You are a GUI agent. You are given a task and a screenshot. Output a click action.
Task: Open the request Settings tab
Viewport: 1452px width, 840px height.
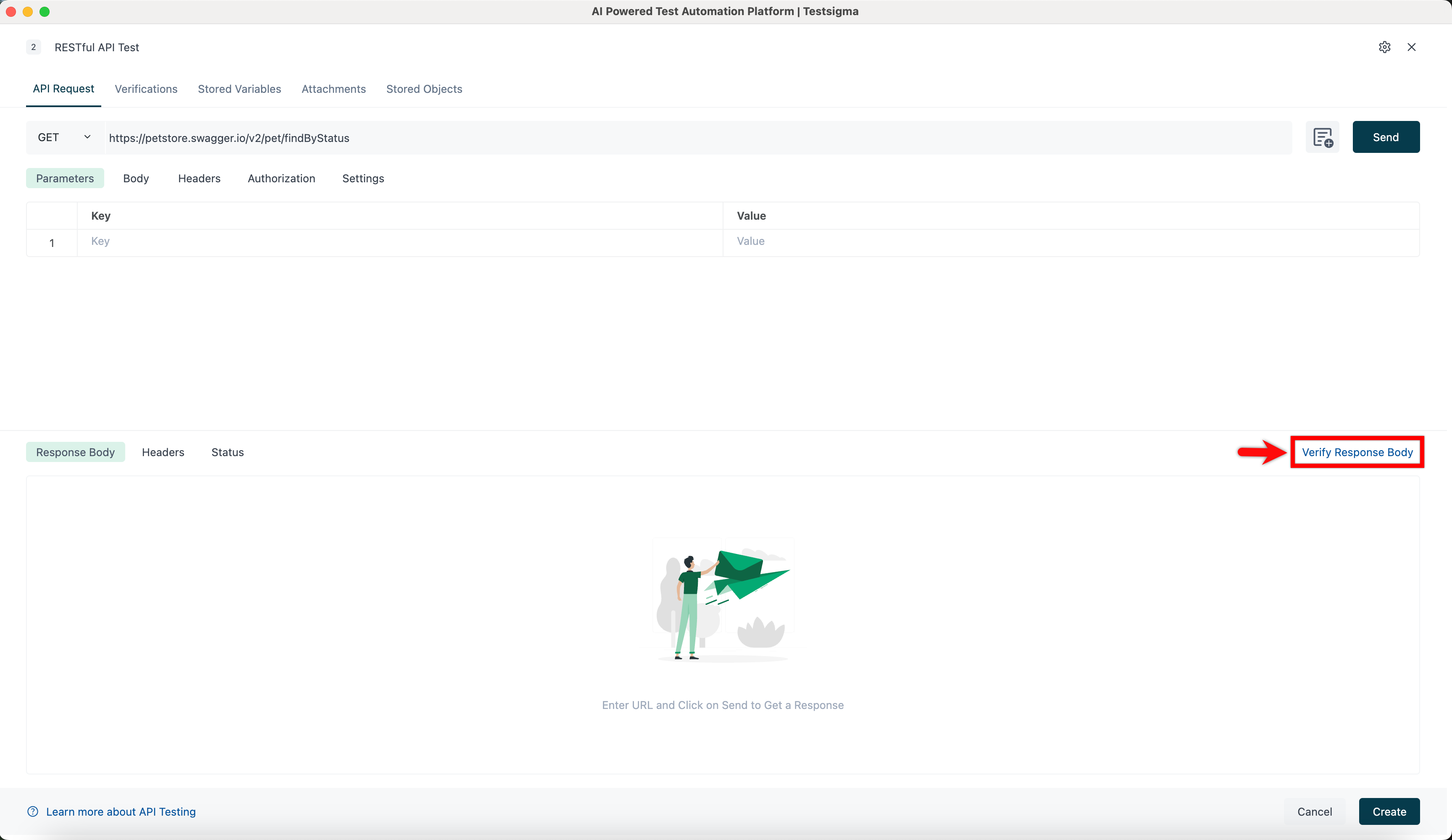(363, 178)
